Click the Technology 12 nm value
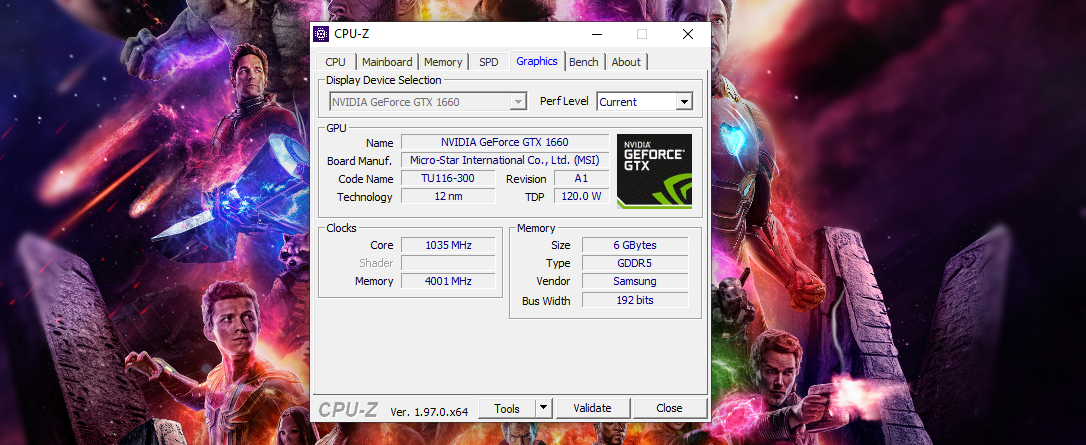This screenshot has height=445, width=1086. click(448, 196)
